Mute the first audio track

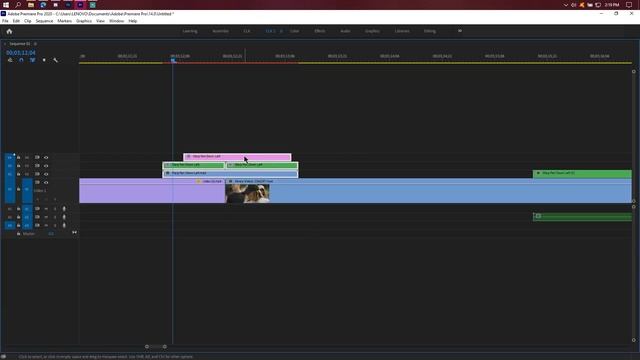[x=46, y=209]
